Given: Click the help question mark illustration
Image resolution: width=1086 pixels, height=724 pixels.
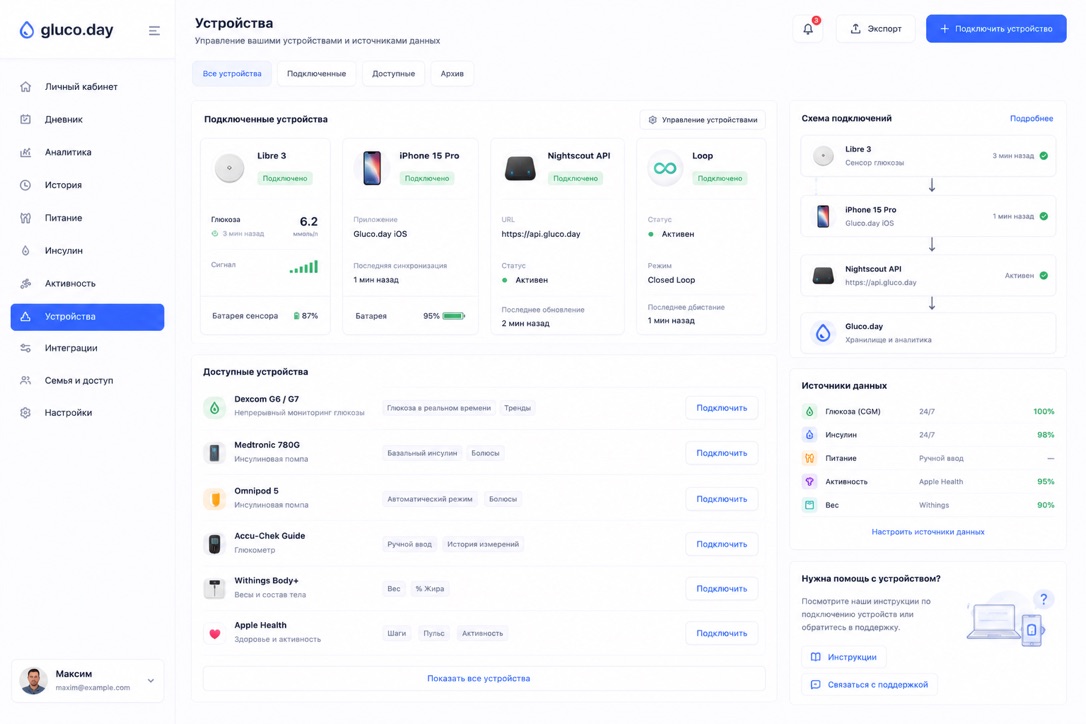Looking at the screenshot, I should coord(1043,599).
